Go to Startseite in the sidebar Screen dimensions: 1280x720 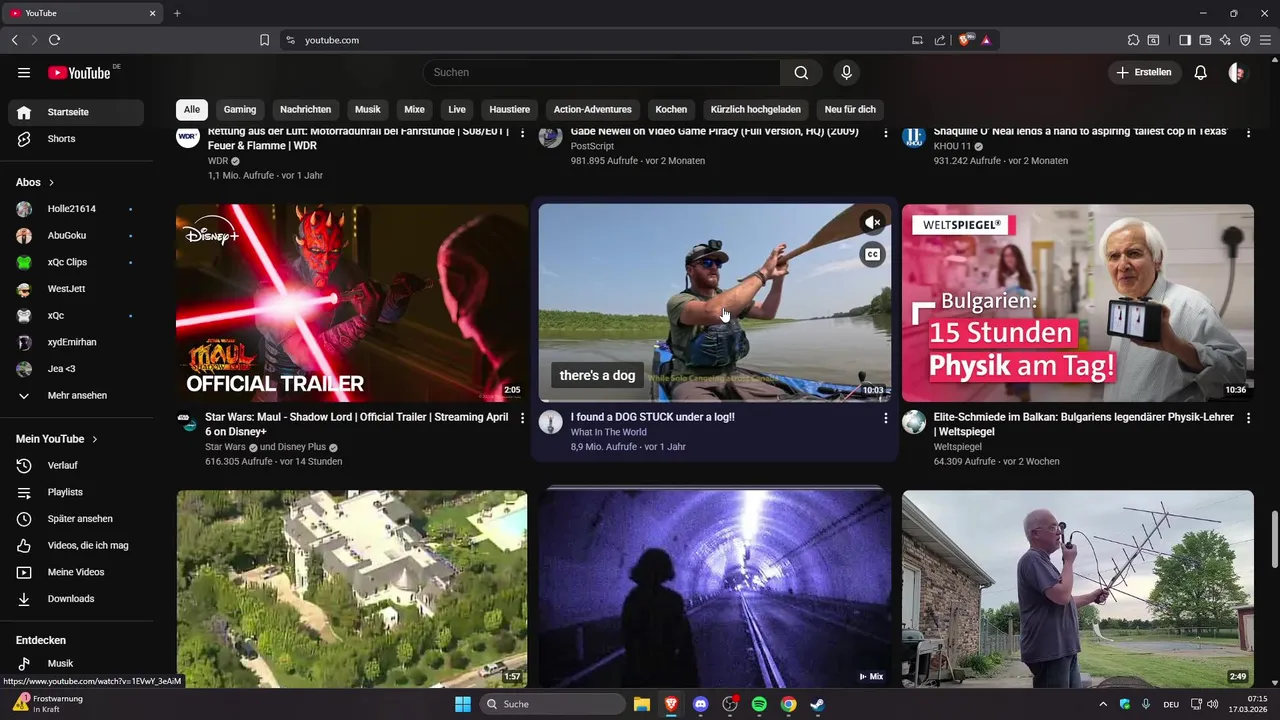[76, 112]
